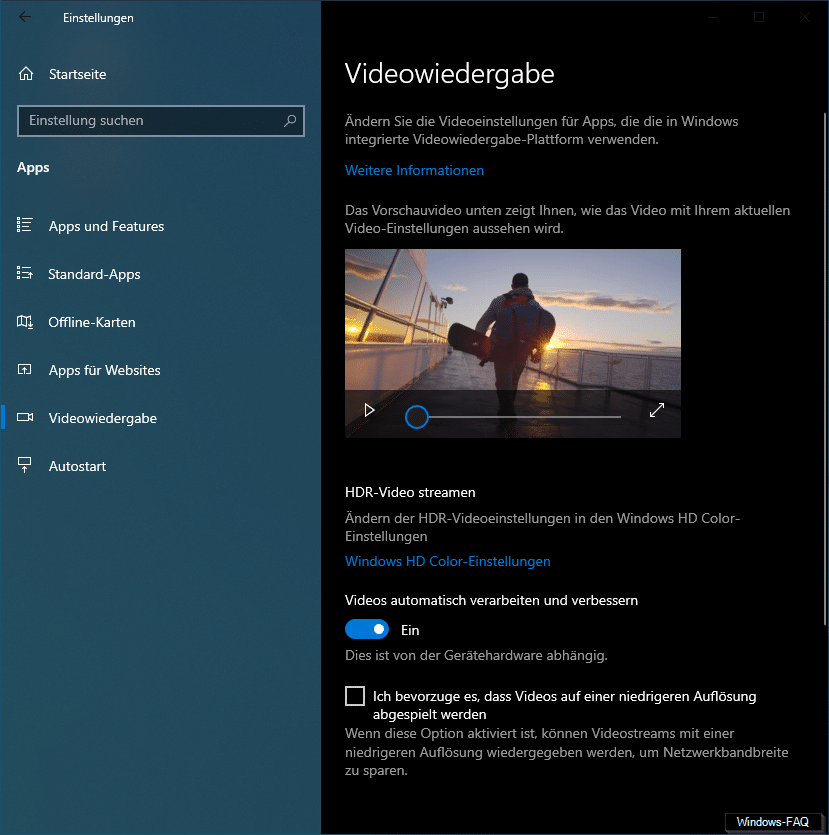Click the video seek slider handle
The width and height of the screenshot is (829, 835).
(416, 416)
